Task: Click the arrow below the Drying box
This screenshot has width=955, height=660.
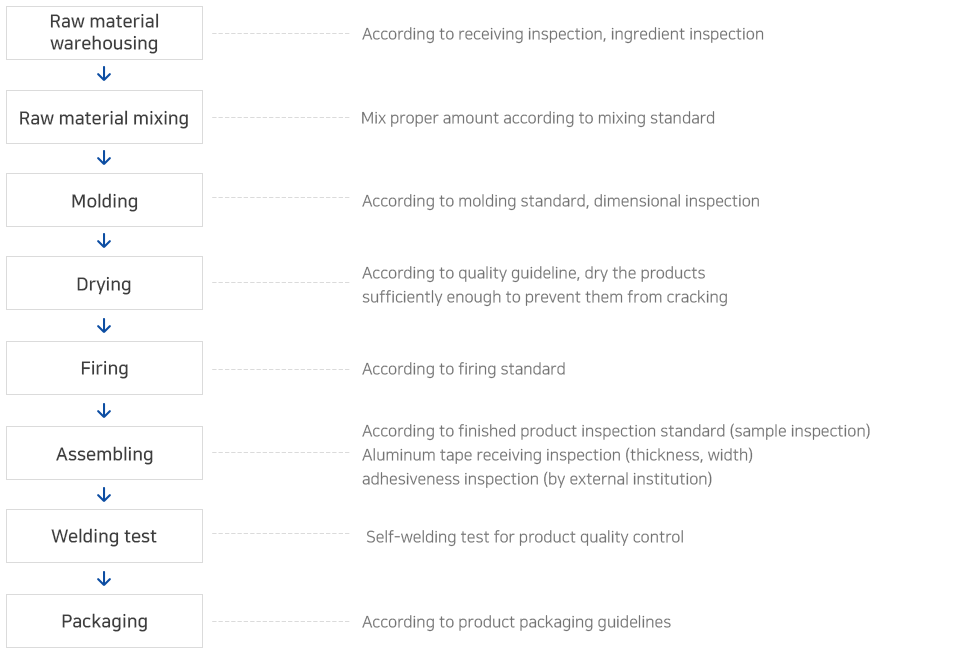Action: [x=104, y=326]
